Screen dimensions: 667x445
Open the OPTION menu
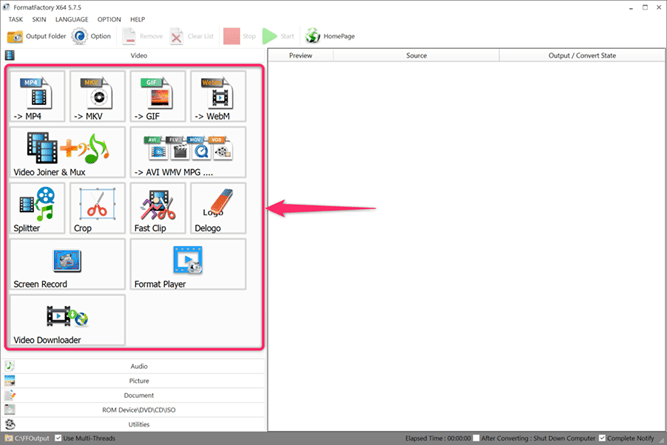[109, 20]
